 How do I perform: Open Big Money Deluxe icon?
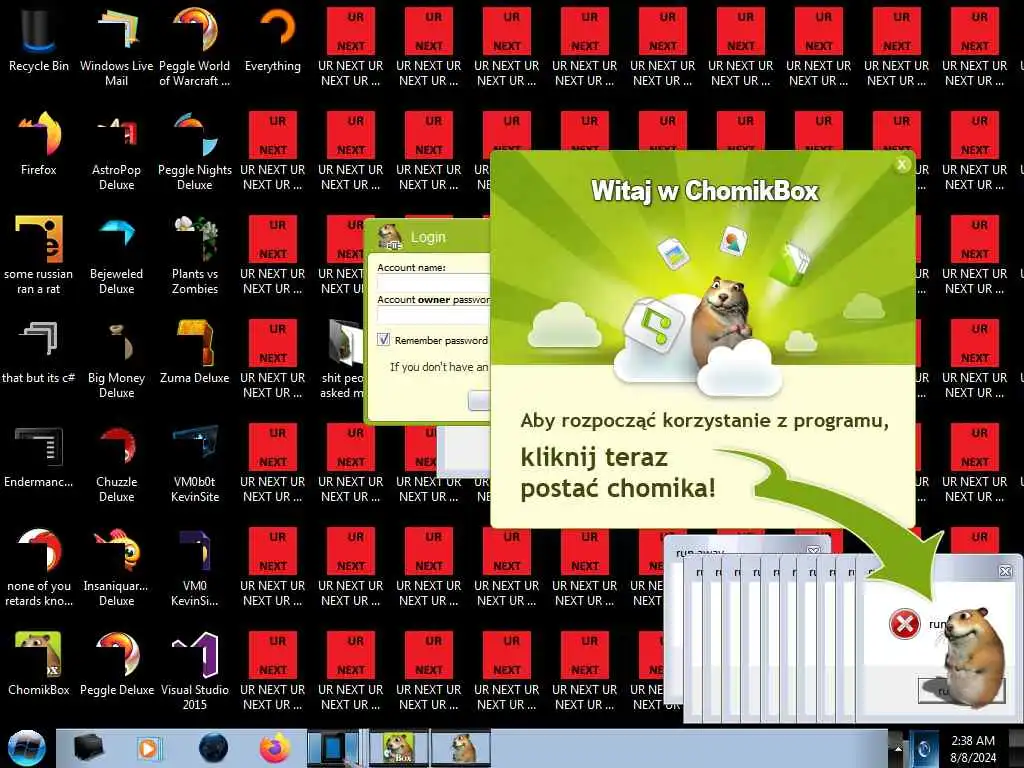[116, 358]
